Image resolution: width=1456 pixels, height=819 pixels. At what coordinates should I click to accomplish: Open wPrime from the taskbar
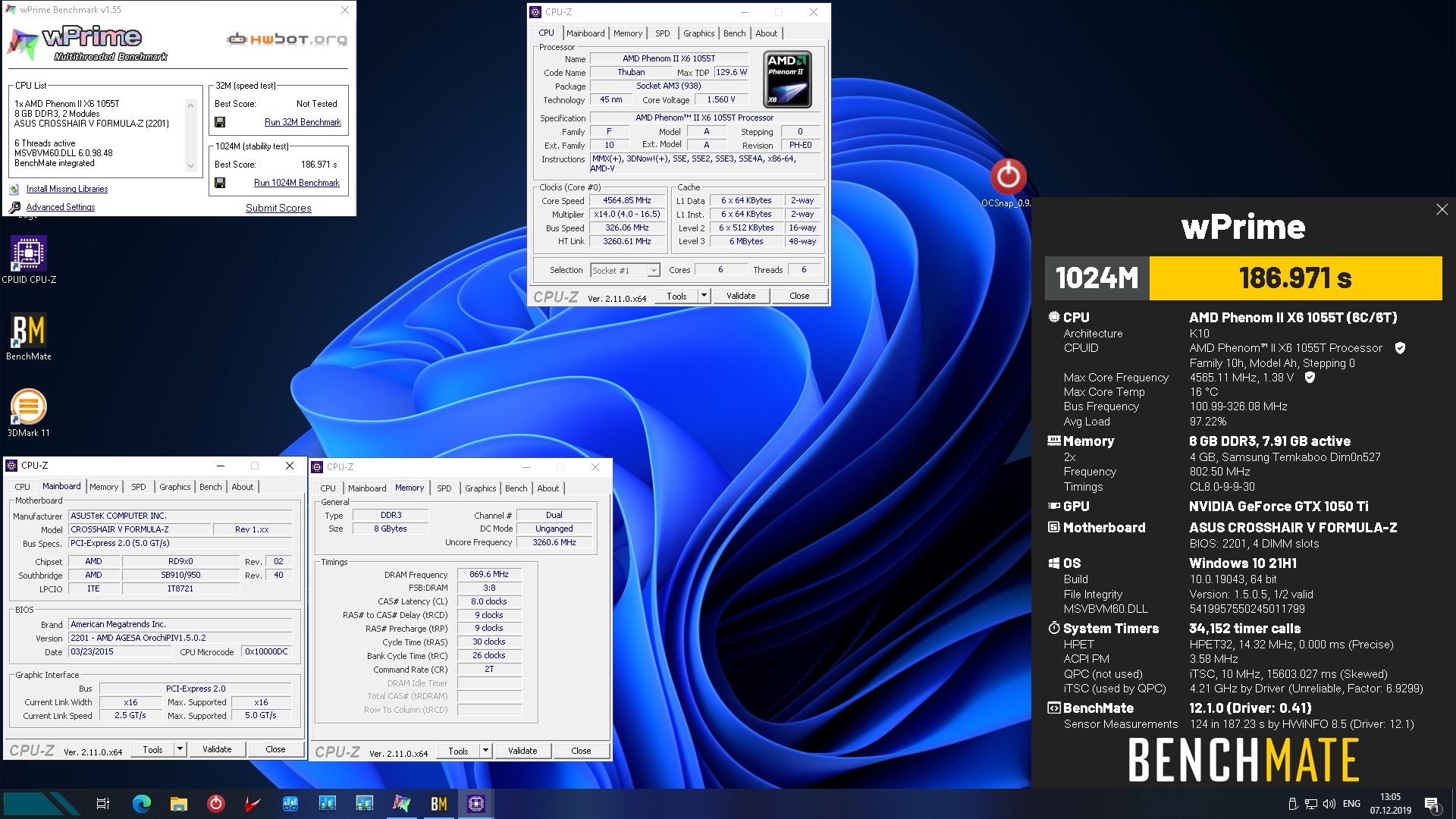tap(402, 804)
